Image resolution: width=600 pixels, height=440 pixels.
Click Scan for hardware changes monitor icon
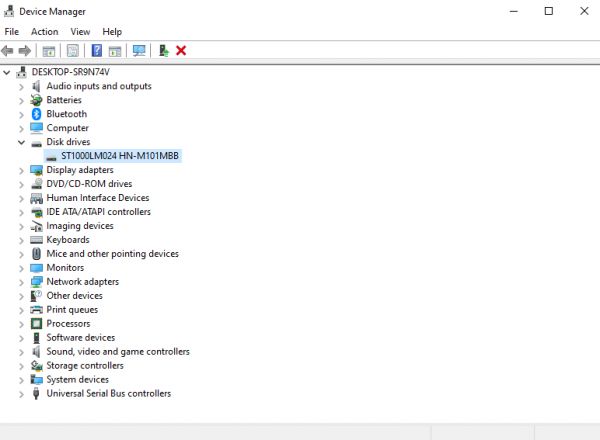tap(139, 51)
